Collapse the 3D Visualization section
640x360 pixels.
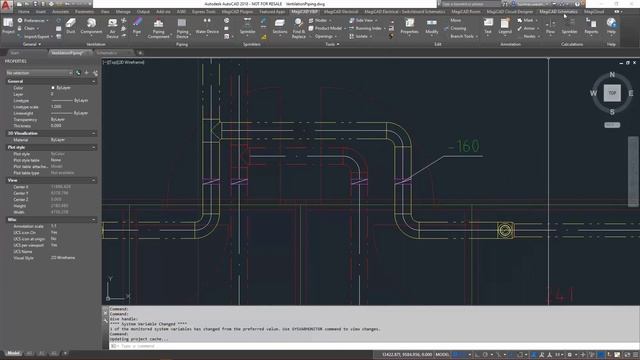click(x=93, y=133)
